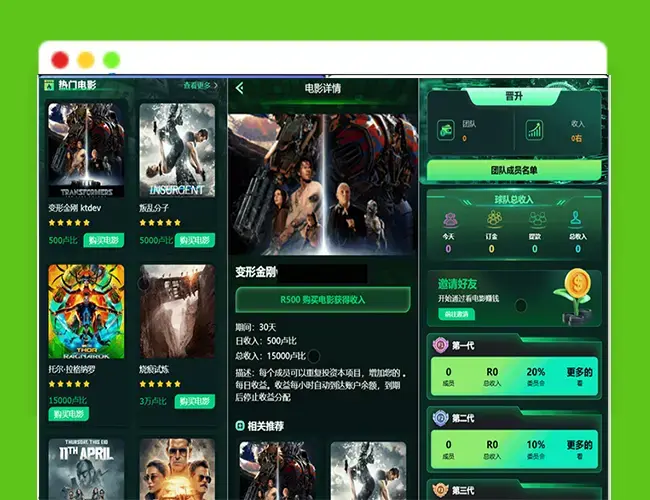Click the 总收入 person icon
This screenshot has width=650, height=500.
click(575, 218)
